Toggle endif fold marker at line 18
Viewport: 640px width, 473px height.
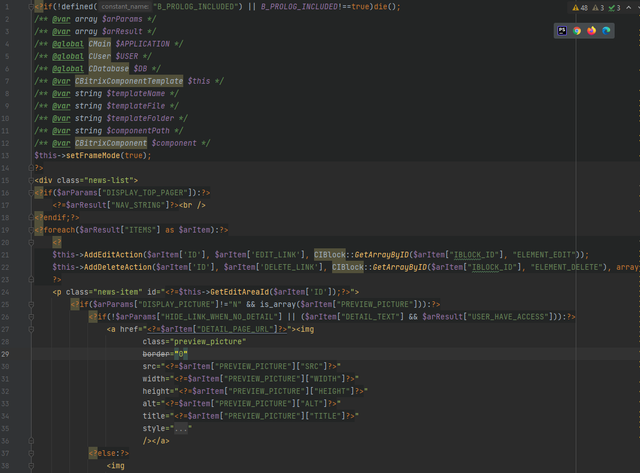tap(31, 218)
